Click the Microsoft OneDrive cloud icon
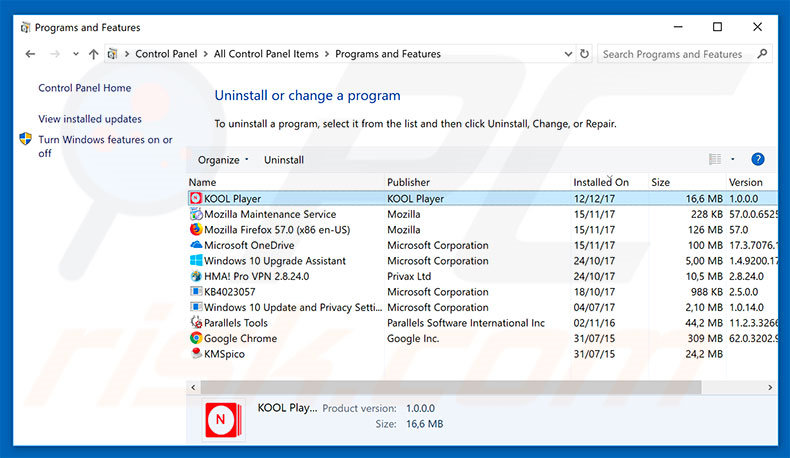Screen dimensions: 790x458 (195, 245)
